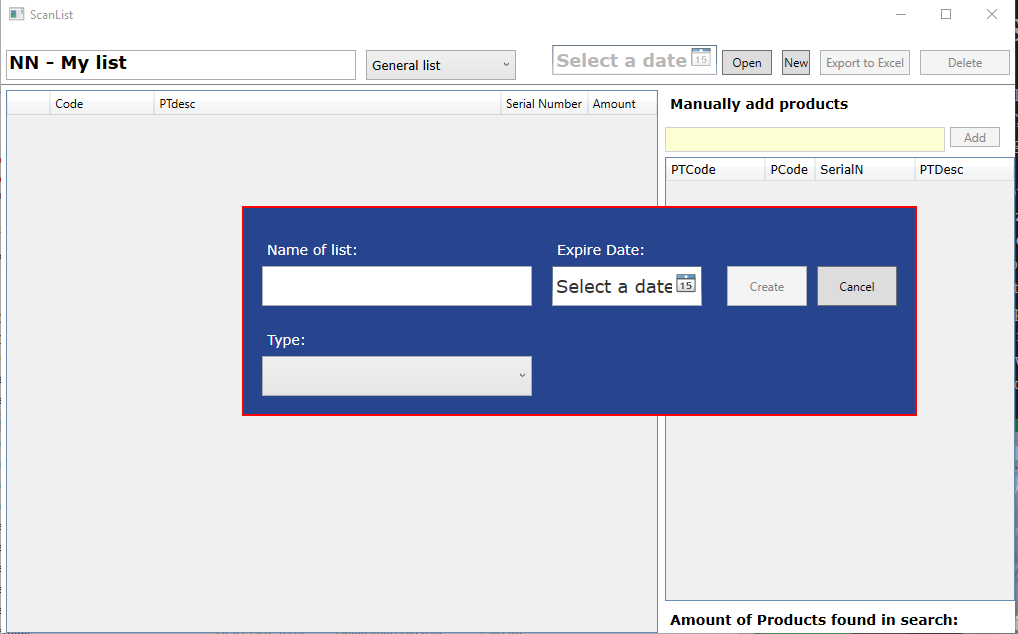Image resolution: width=1018 pixels, height=634 pixels.
Task: Click the Name of list text field
Action: [396, 286]
